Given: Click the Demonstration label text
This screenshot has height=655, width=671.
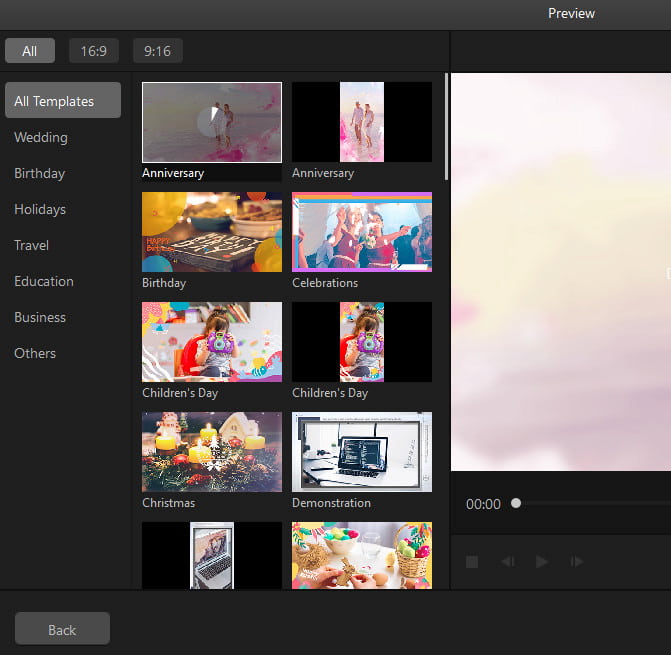Looking at the screenshot, I should (x=331, y=503).
